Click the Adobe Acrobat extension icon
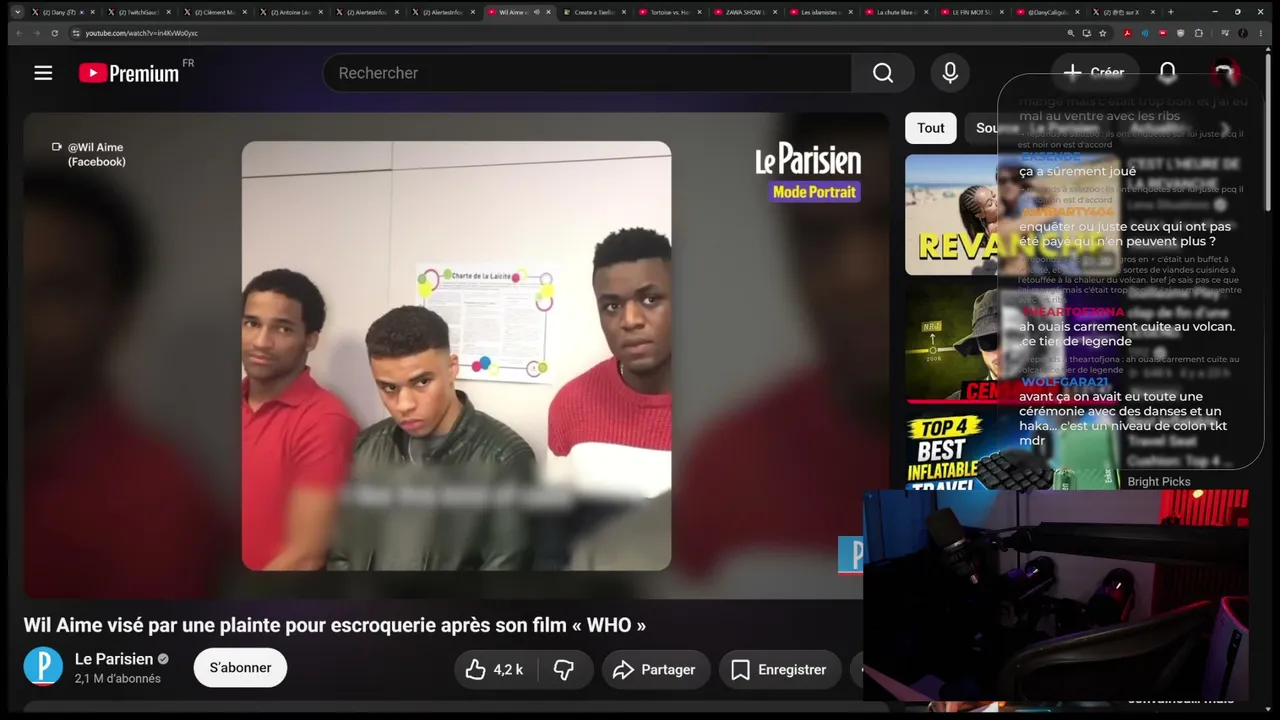1280x720 pixels. point(1128,33)
